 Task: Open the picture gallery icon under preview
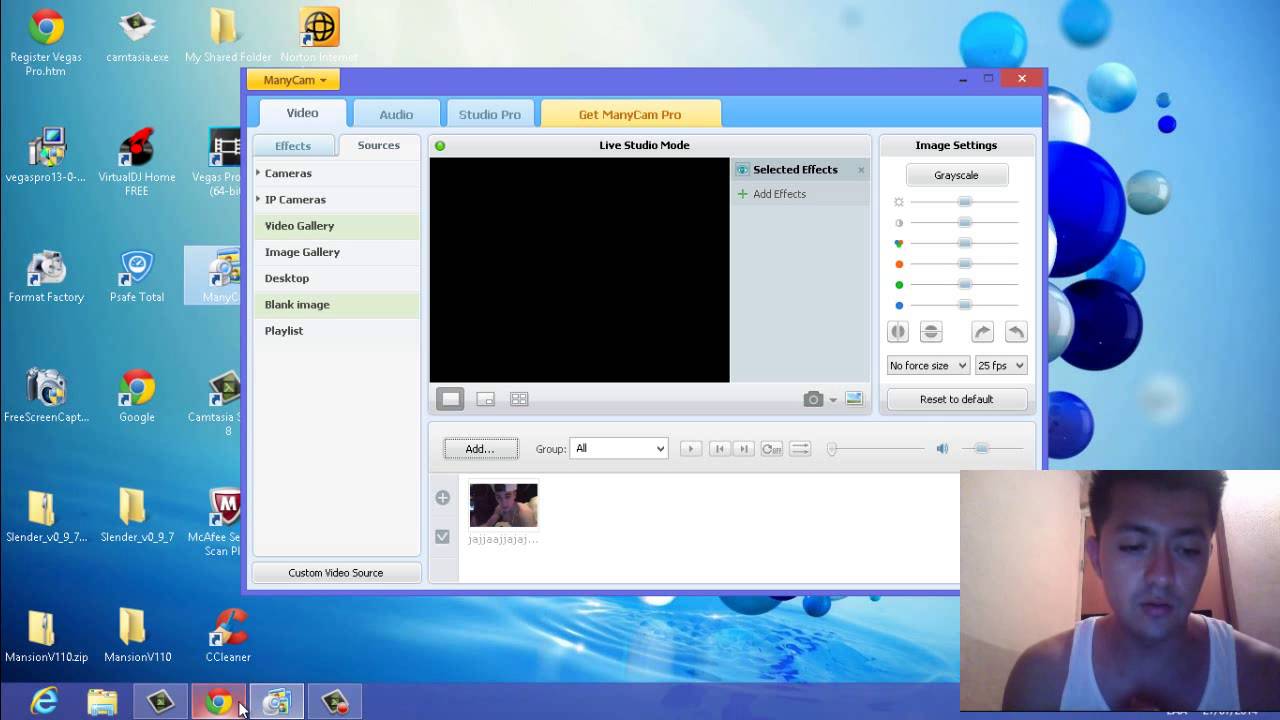854,399
